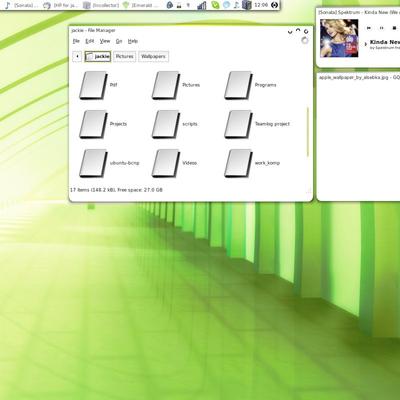Image resolution: width=400 pixels, height=400 pixels.
Task: Open the Programs folder
Action: 238,85
